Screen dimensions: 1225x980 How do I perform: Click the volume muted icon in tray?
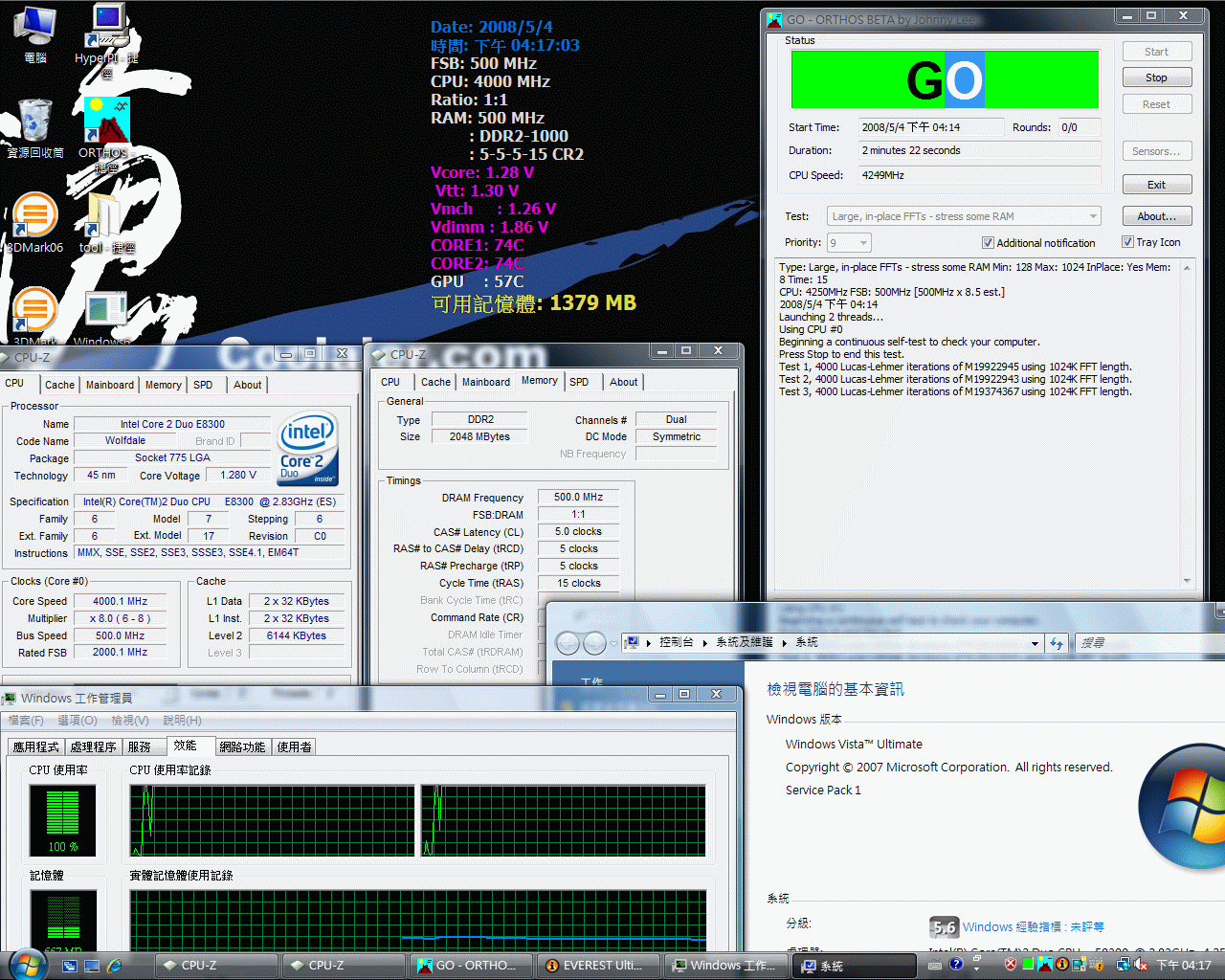(1141, 965)
